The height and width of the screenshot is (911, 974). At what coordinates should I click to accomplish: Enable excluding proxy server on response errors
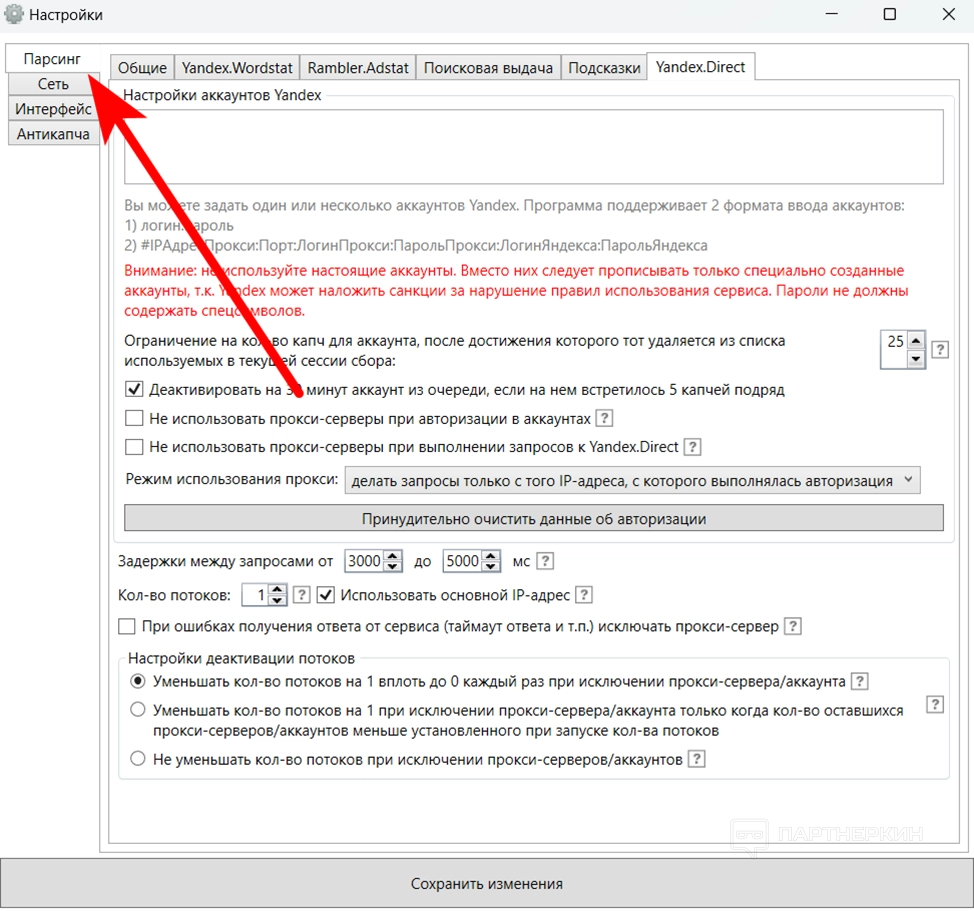pos(127,626)
